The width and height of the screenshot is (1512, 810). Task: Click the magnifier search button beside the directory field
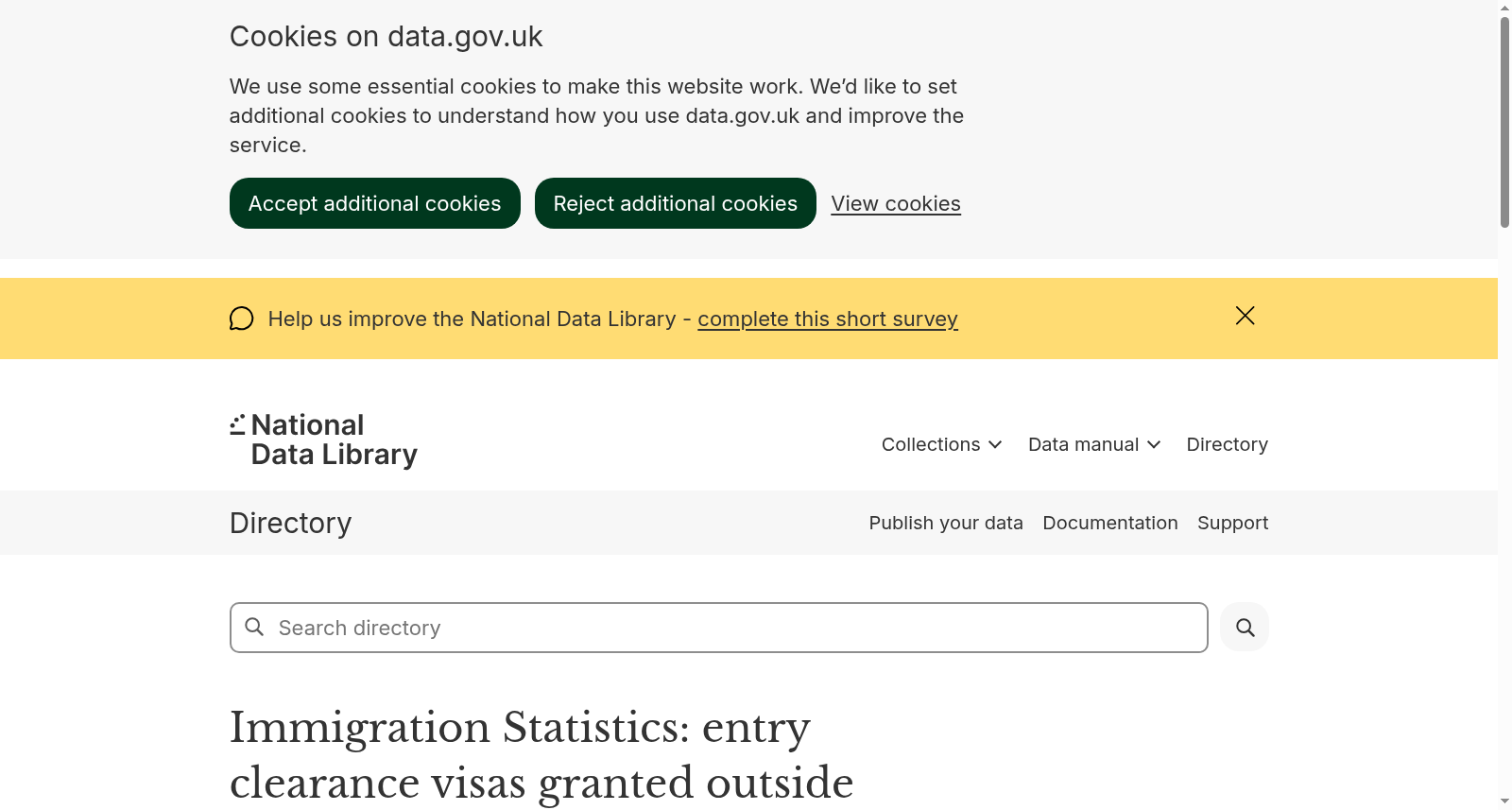click(1245, 628)
